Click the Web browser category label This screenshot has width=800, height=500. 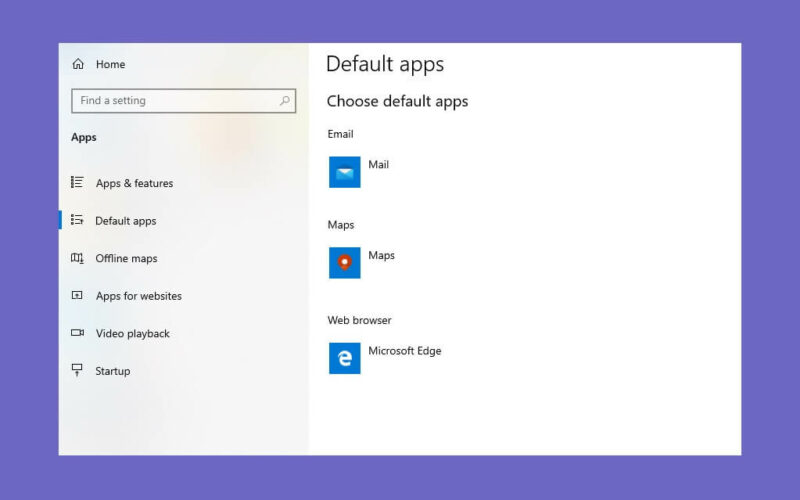(359, 320)
